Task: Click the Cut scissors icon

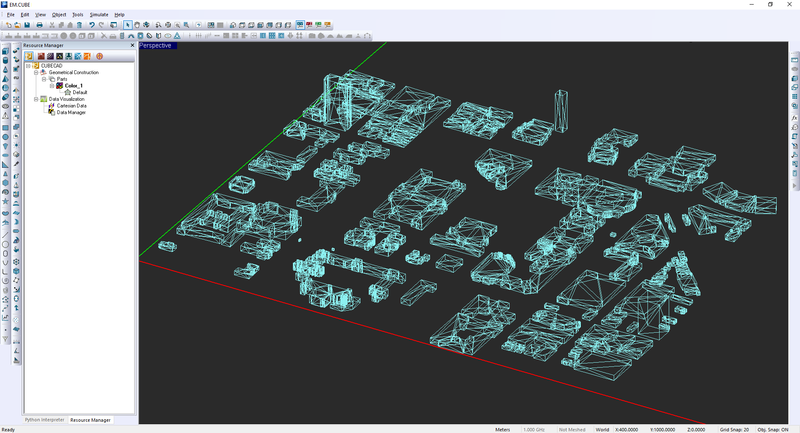Action: [x=54, y=25]
